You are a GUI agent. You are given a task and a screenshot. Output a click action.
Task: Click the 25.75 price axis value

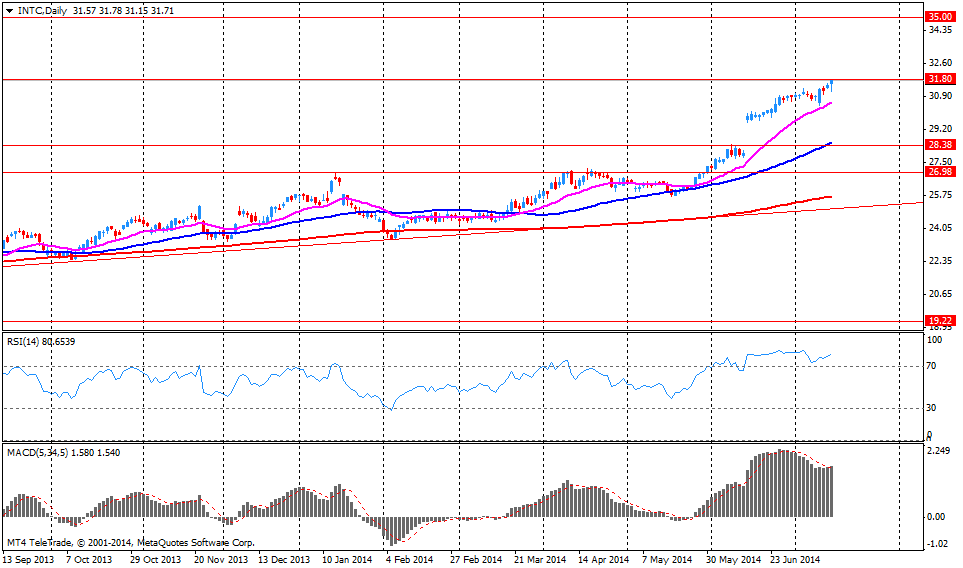(x=941, y=195)
